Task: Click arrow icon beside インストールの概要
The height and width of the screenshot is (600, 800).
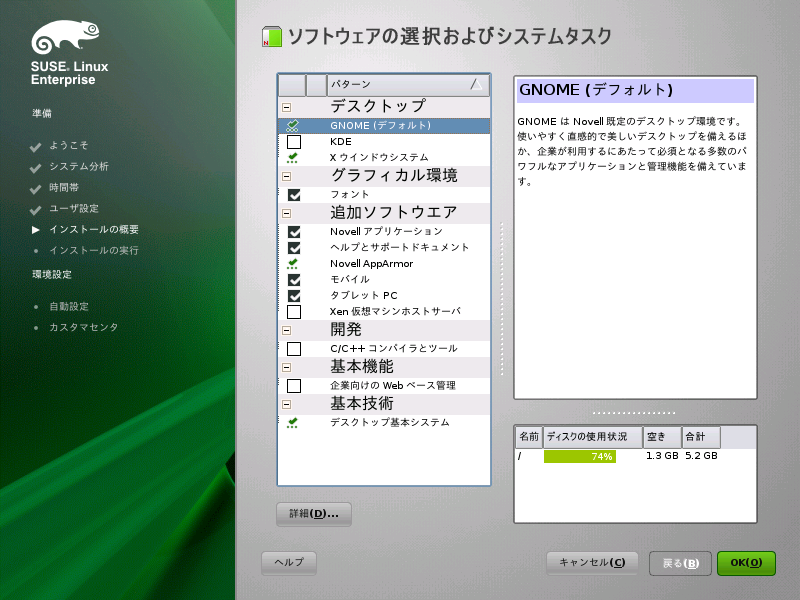Action: (36, 230)
